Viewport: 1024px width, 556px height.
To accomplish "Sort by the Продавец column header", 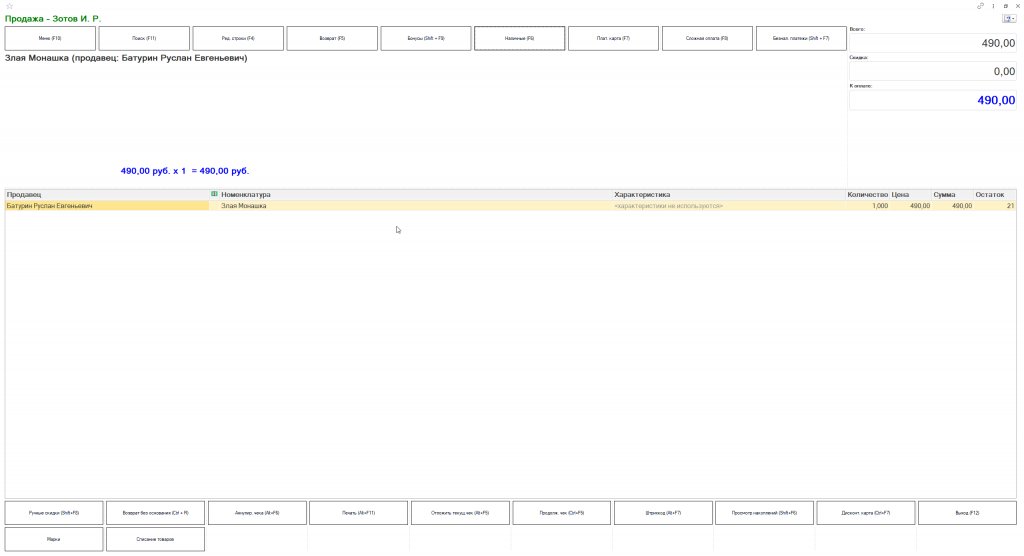I will coord(107,195).
